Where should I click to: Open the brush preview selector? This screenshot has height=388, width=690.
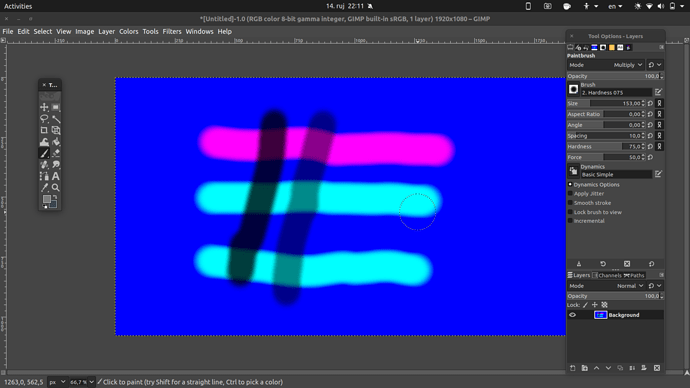click(573, 89)
